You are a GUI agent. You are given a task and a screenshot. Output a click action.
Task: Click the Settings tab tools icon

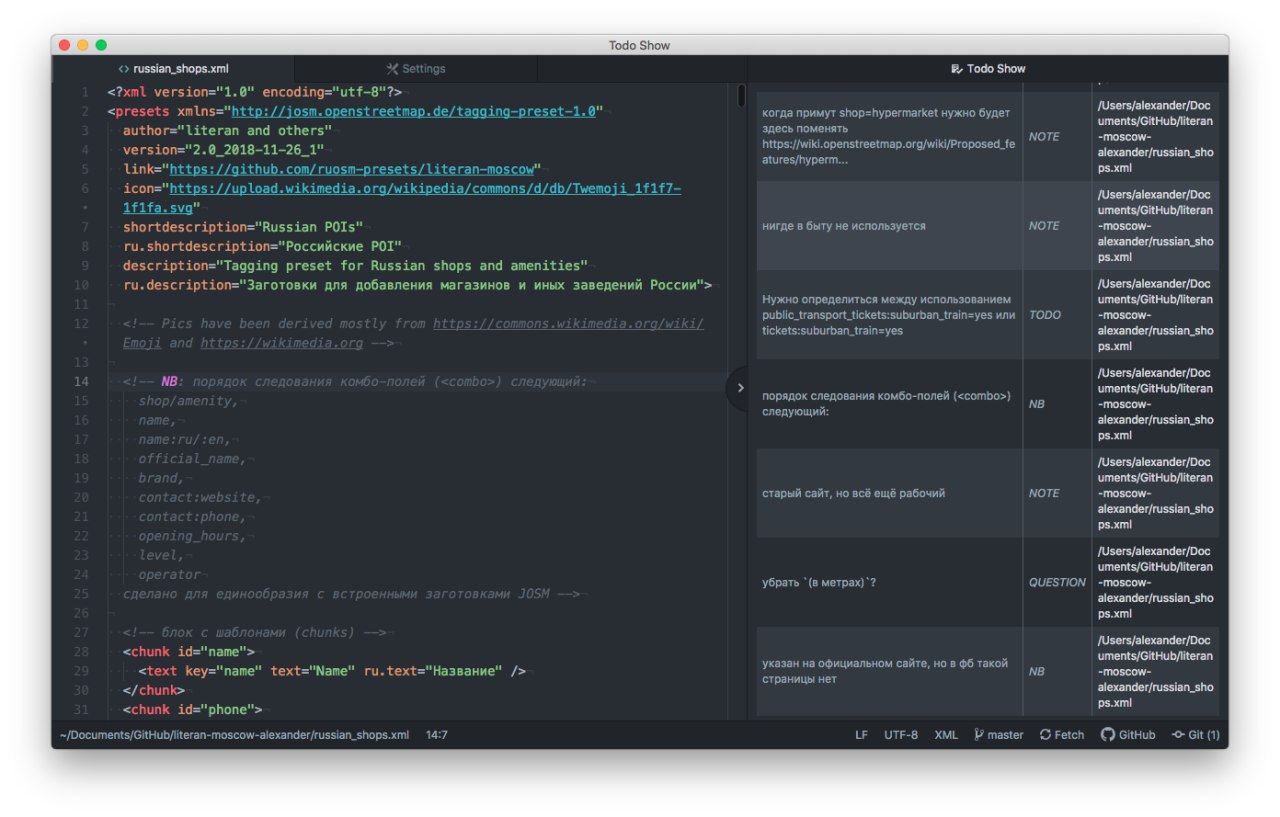pyautogui.click(x=392, y=69)
